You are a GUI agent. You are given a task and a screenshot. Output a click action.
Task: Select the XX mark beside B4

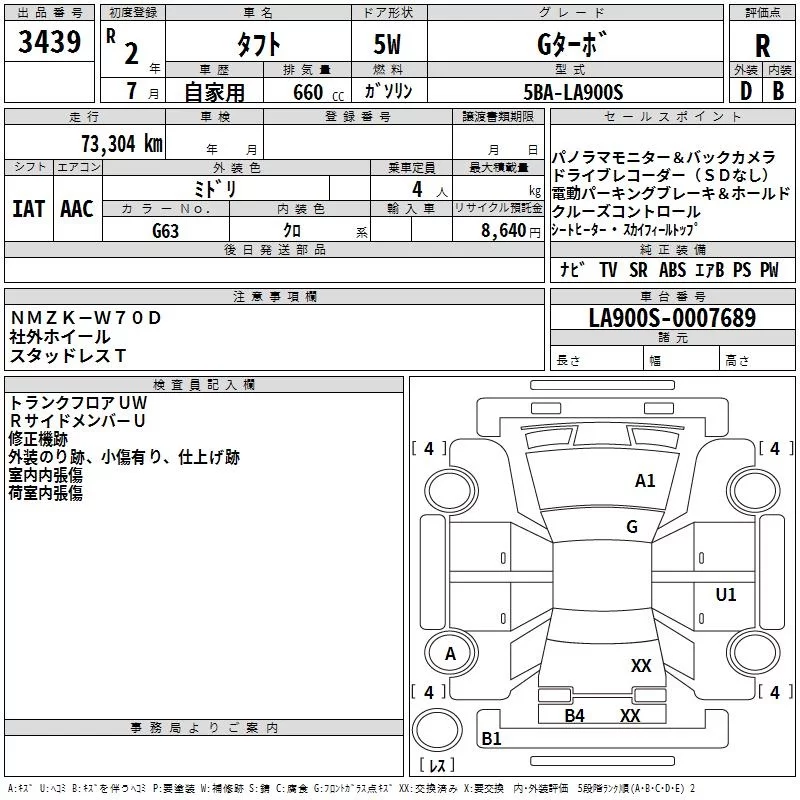630,715
